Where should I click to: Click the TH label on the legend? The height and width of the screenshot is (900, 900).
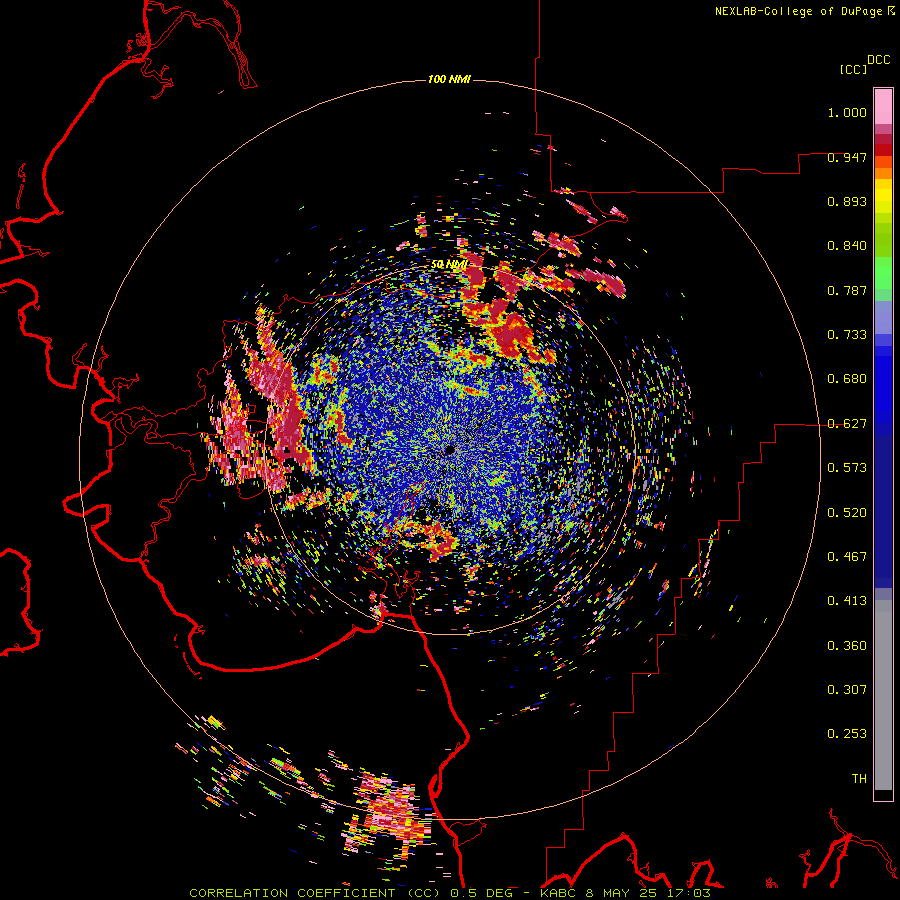pyautogui.click(x=859, y=779)
